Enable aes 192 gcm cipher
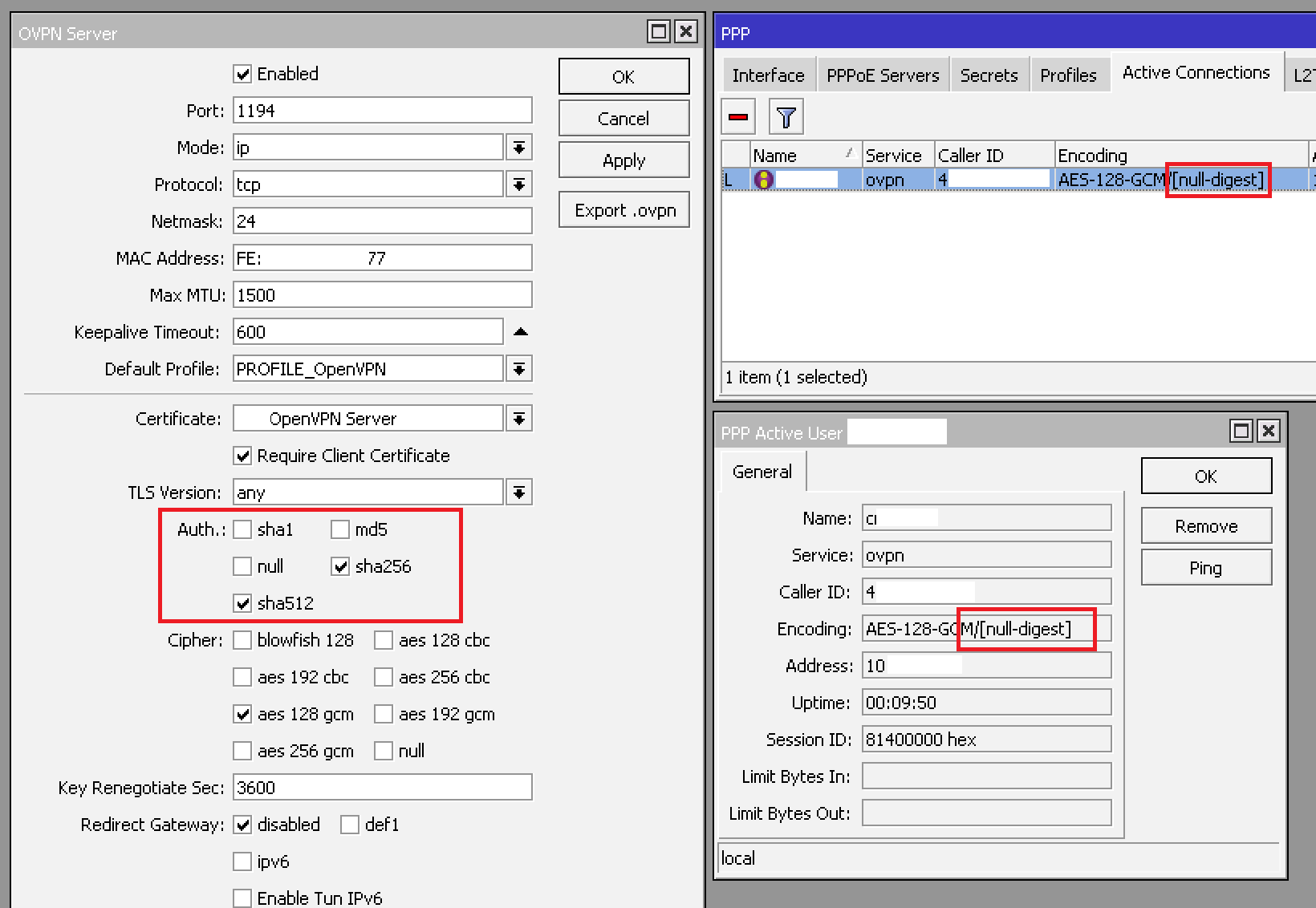 tap(384, 714)
